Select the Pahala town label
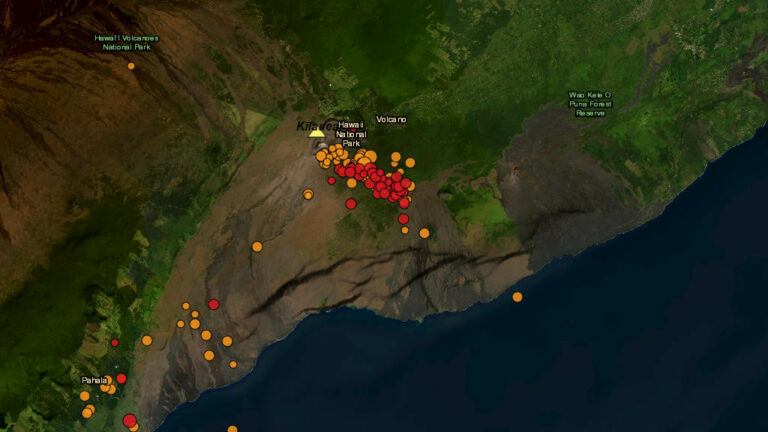 pos(94,380)
